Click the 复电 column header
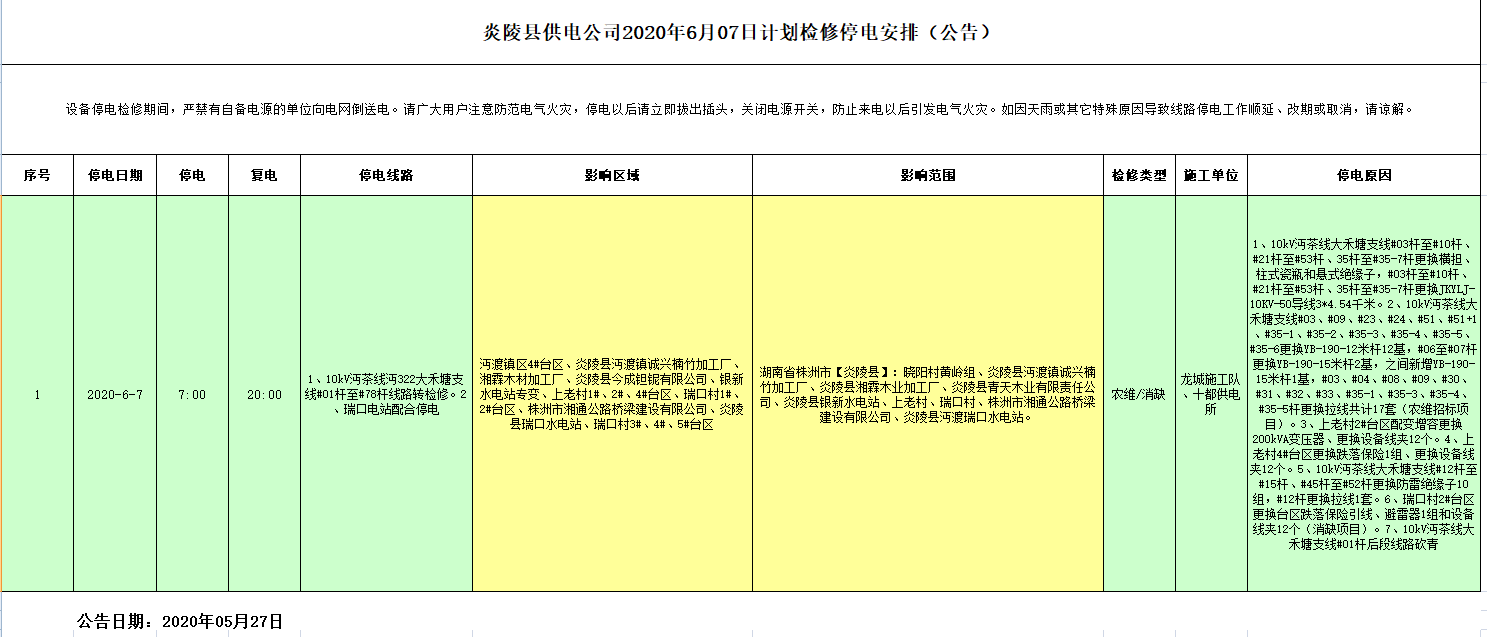 pyautogui.click(x=264, y=175)
